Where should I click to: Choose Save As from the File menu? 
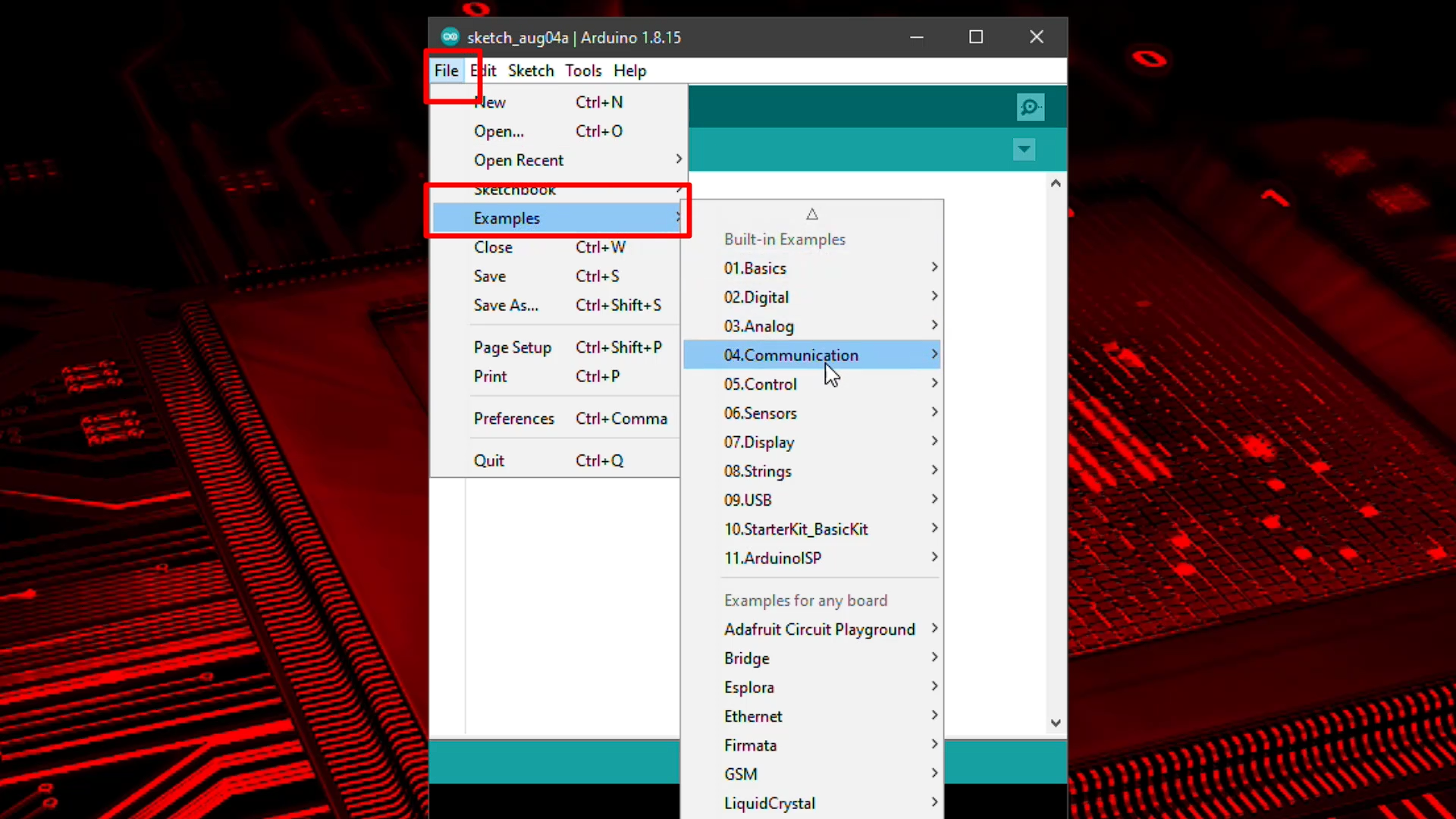[x=505, y=305]
